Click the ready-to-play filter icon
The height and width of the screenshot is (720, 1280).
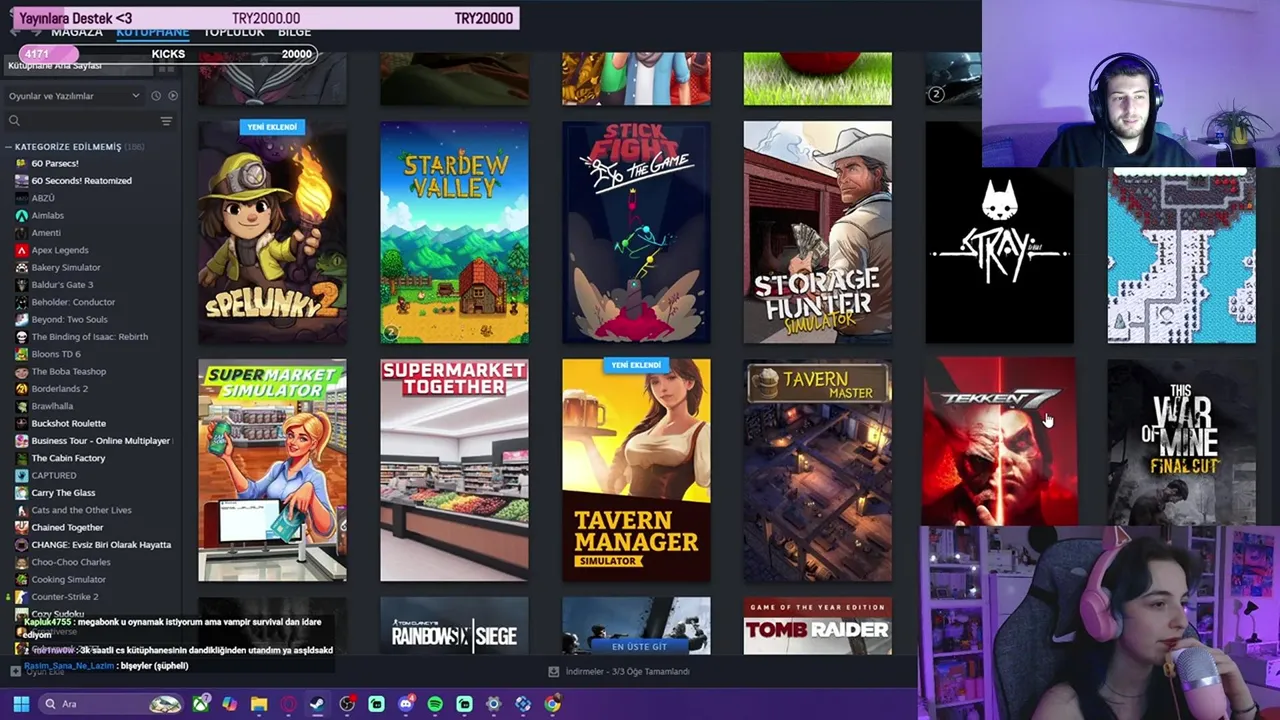tap(173, 96)
